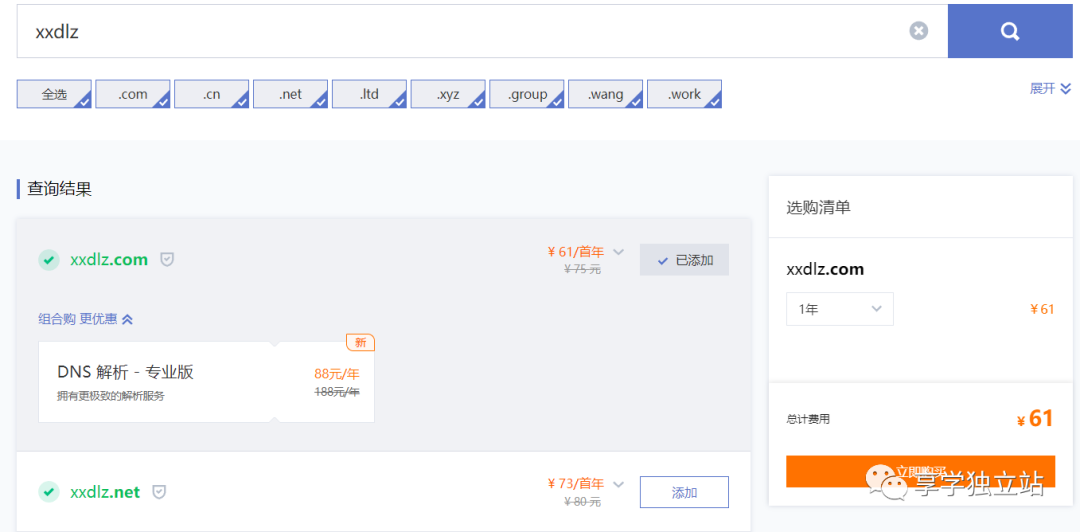This screenshot has height=532, width=1080.
Task: Toggle the .com suffix filter
Action: click(133, 94)
